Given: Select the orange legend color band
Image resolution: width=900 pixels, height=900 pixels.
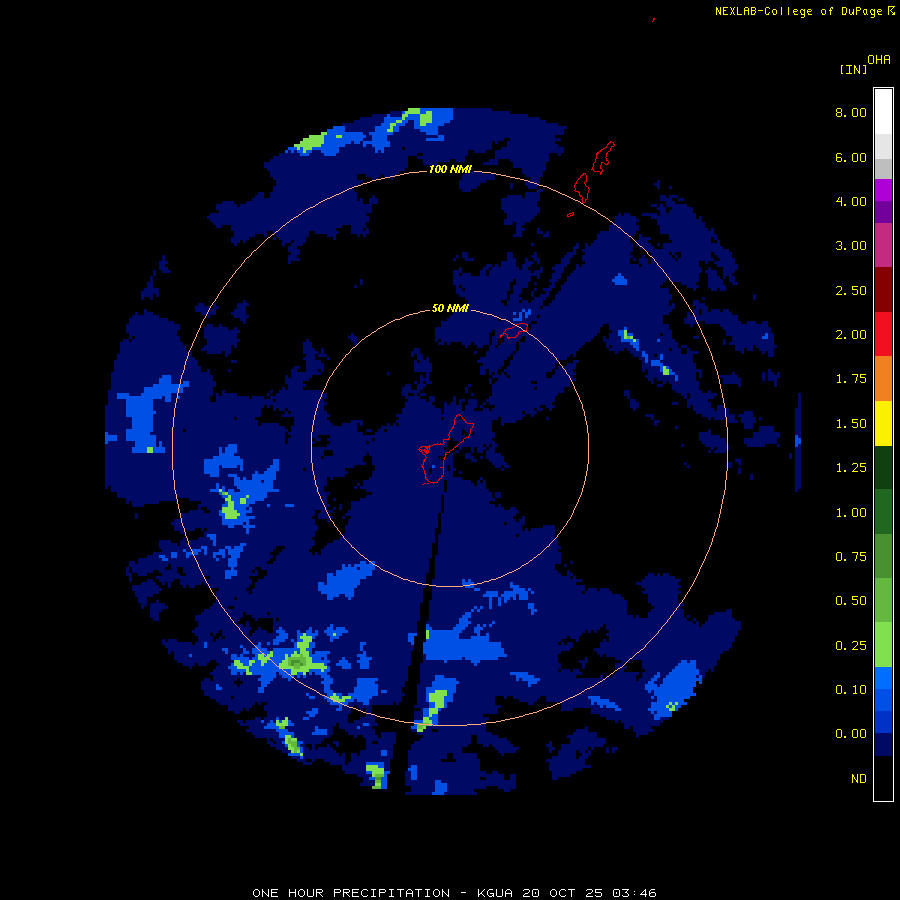Looking at the screenshot, I should coord(883,379).
